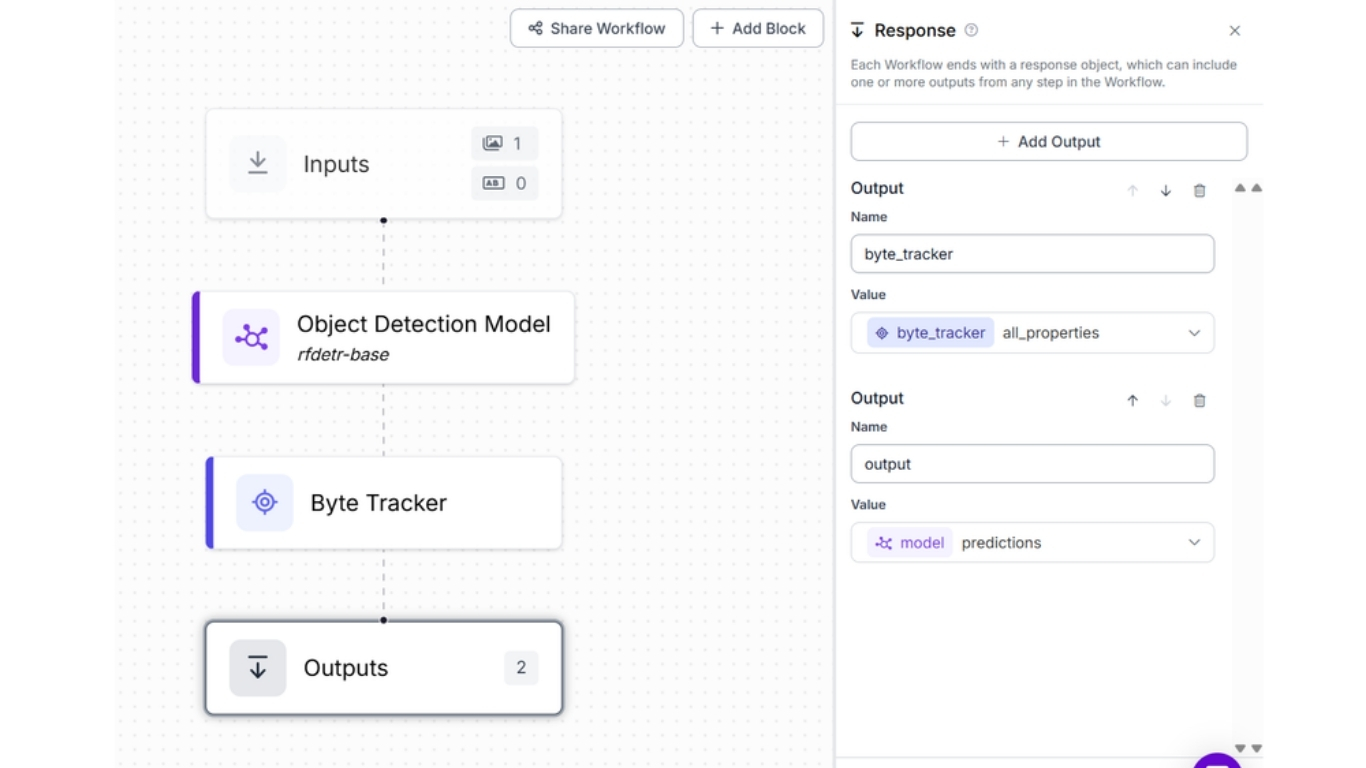Delete the second output named output

[x=1199, y=400]
